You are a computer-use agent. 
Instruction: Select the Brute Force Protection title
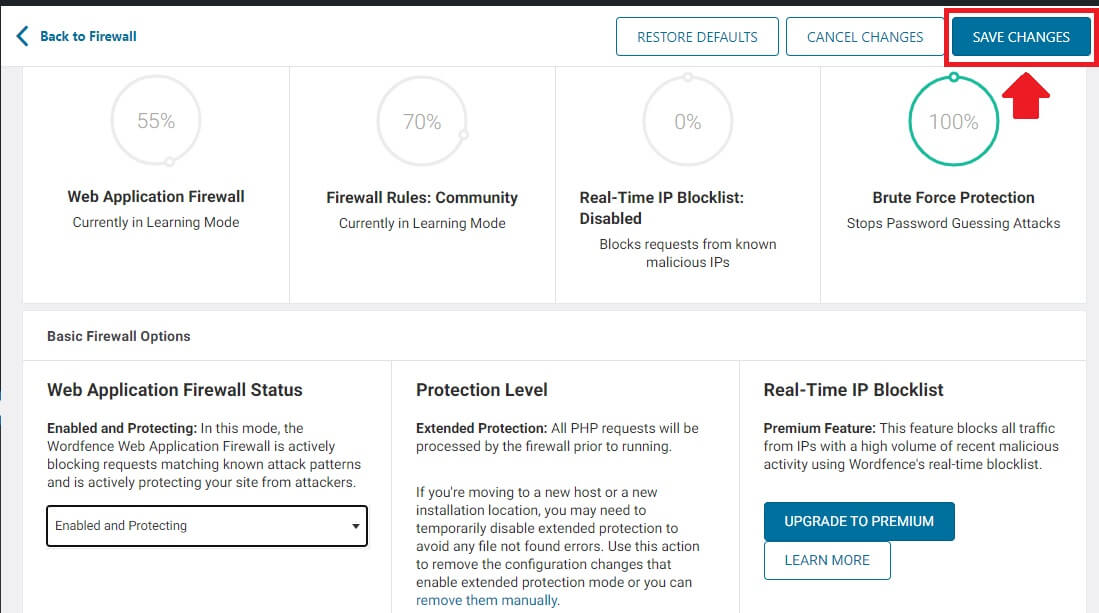point(953,198)
